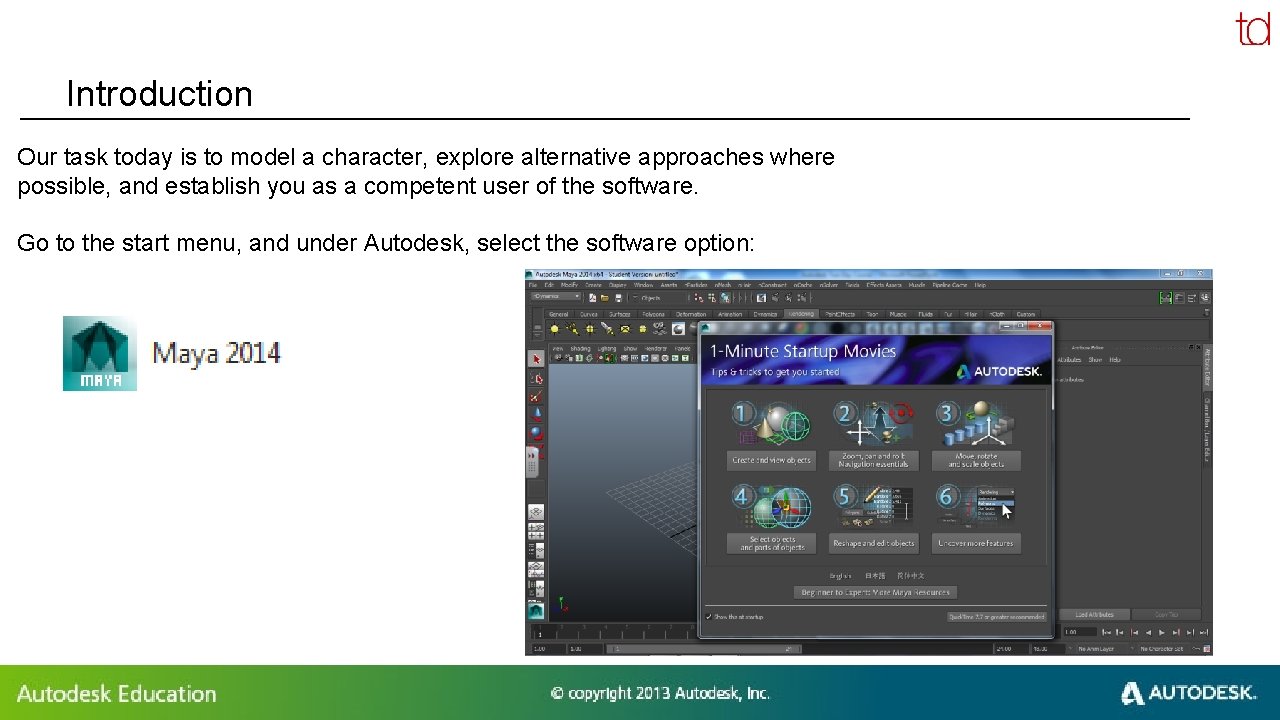
Task: Add an ambient light from Rendering shelf
Action: pos(554,328)
